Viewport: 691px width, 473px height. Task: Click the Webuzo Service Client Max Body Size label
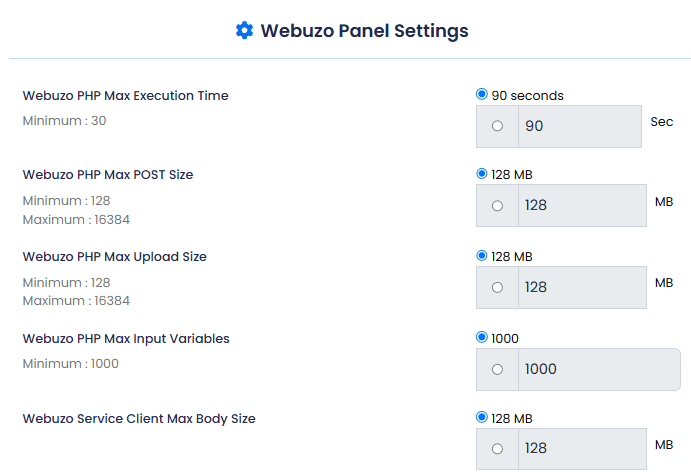point(139,419)
